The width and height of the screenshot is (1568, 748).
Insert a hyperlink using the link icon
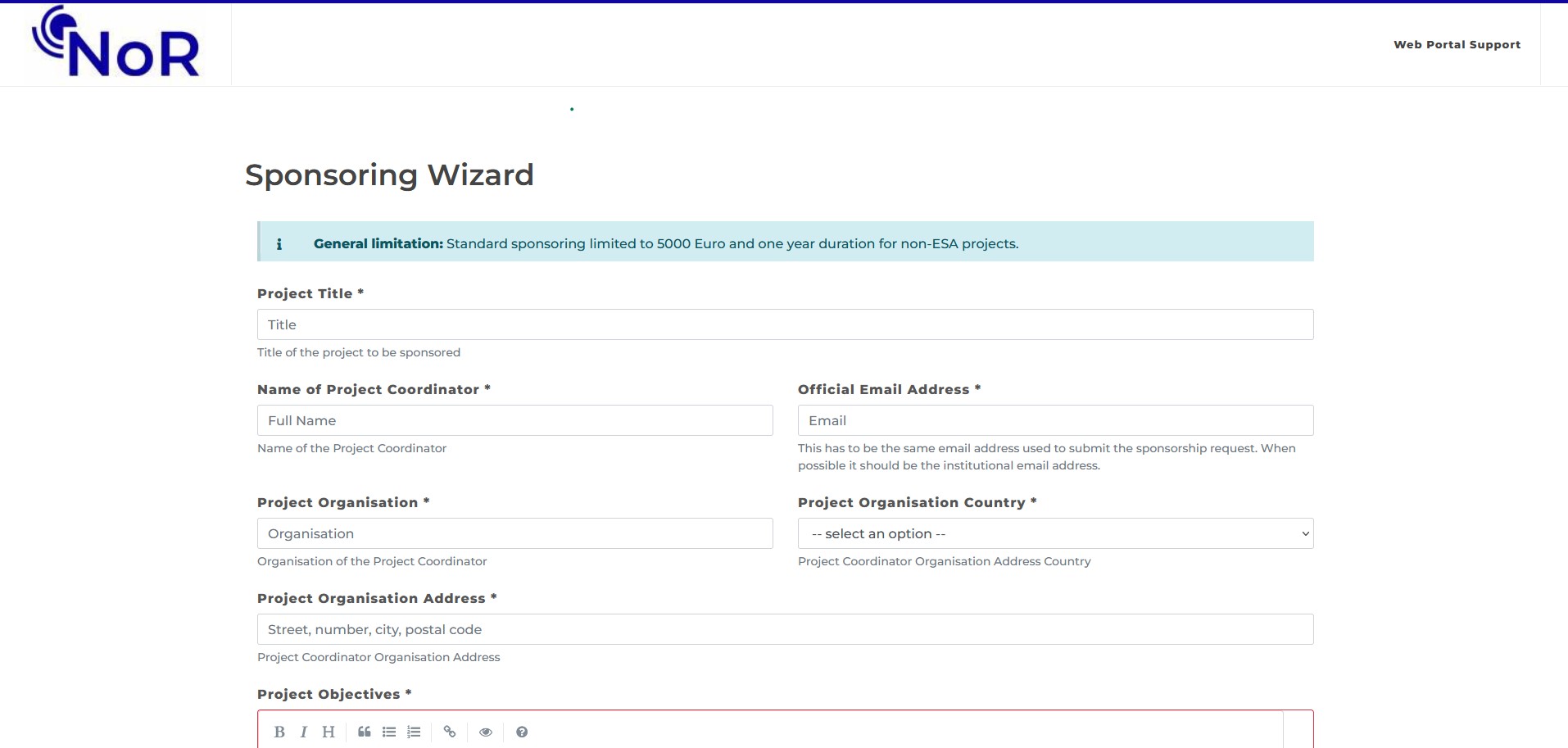[450, 732]
